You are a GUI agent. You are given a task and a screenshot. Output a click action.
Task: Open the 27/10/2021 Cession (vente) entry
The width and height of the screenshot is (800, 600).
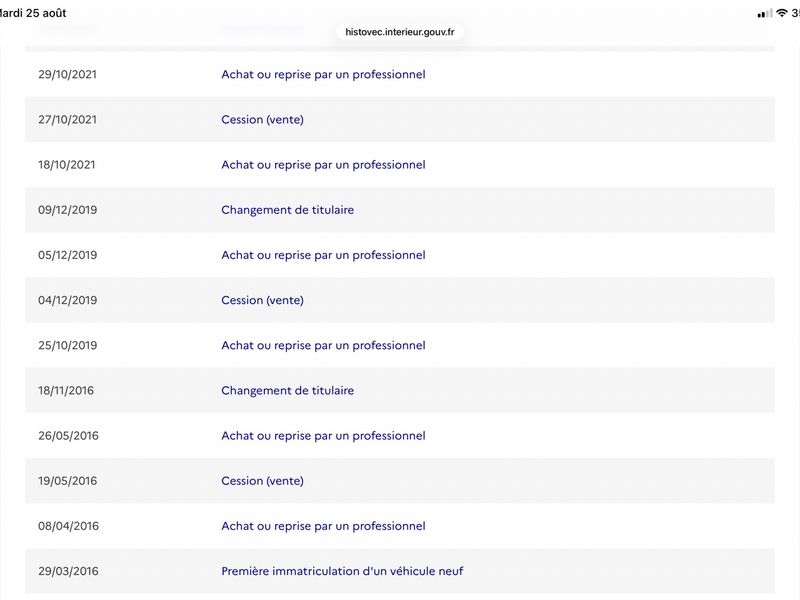[262, 119]
